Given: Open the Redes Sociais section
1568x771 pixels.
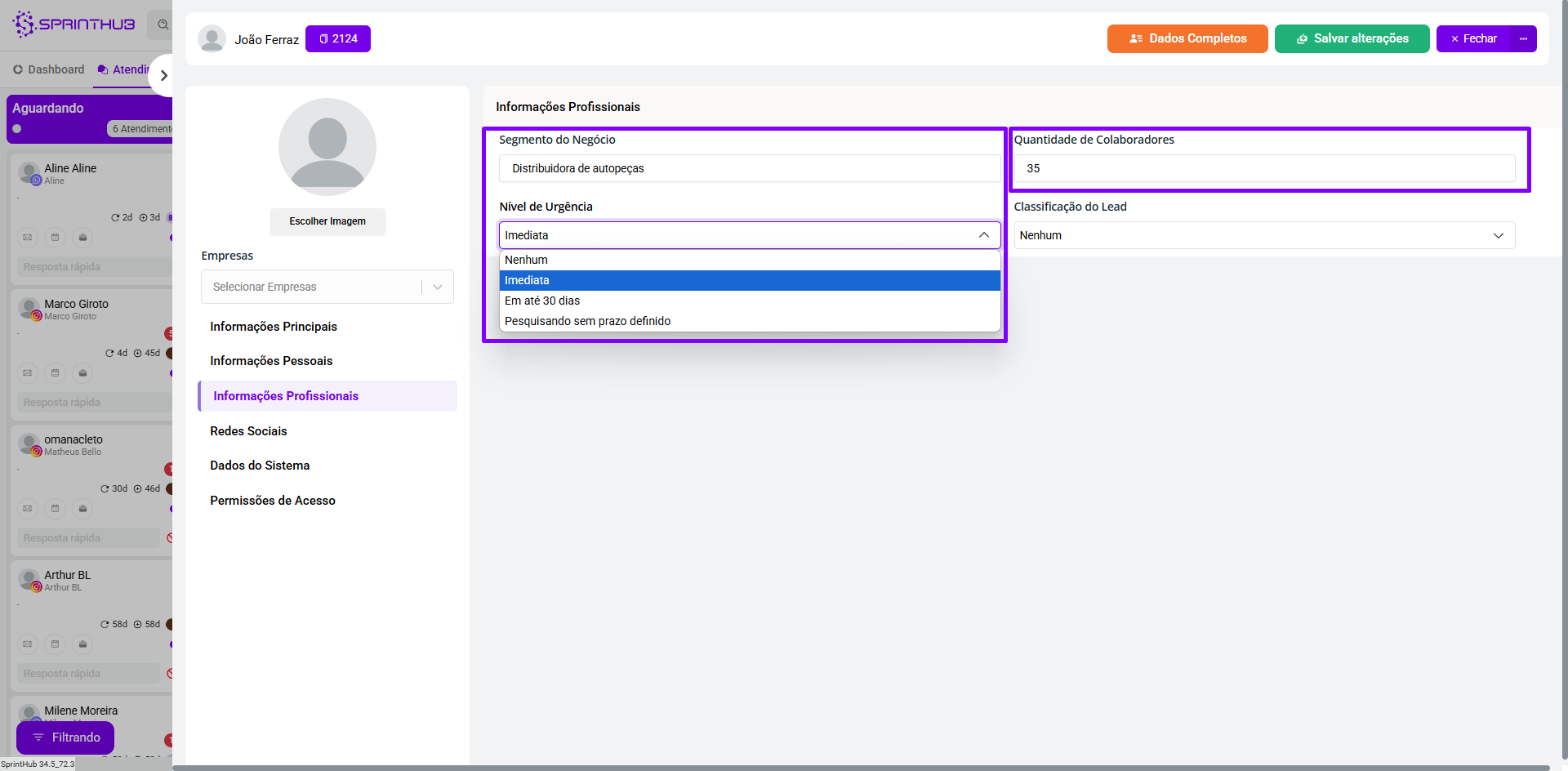Looking at the screenshot, I should (x=248, y=431).
